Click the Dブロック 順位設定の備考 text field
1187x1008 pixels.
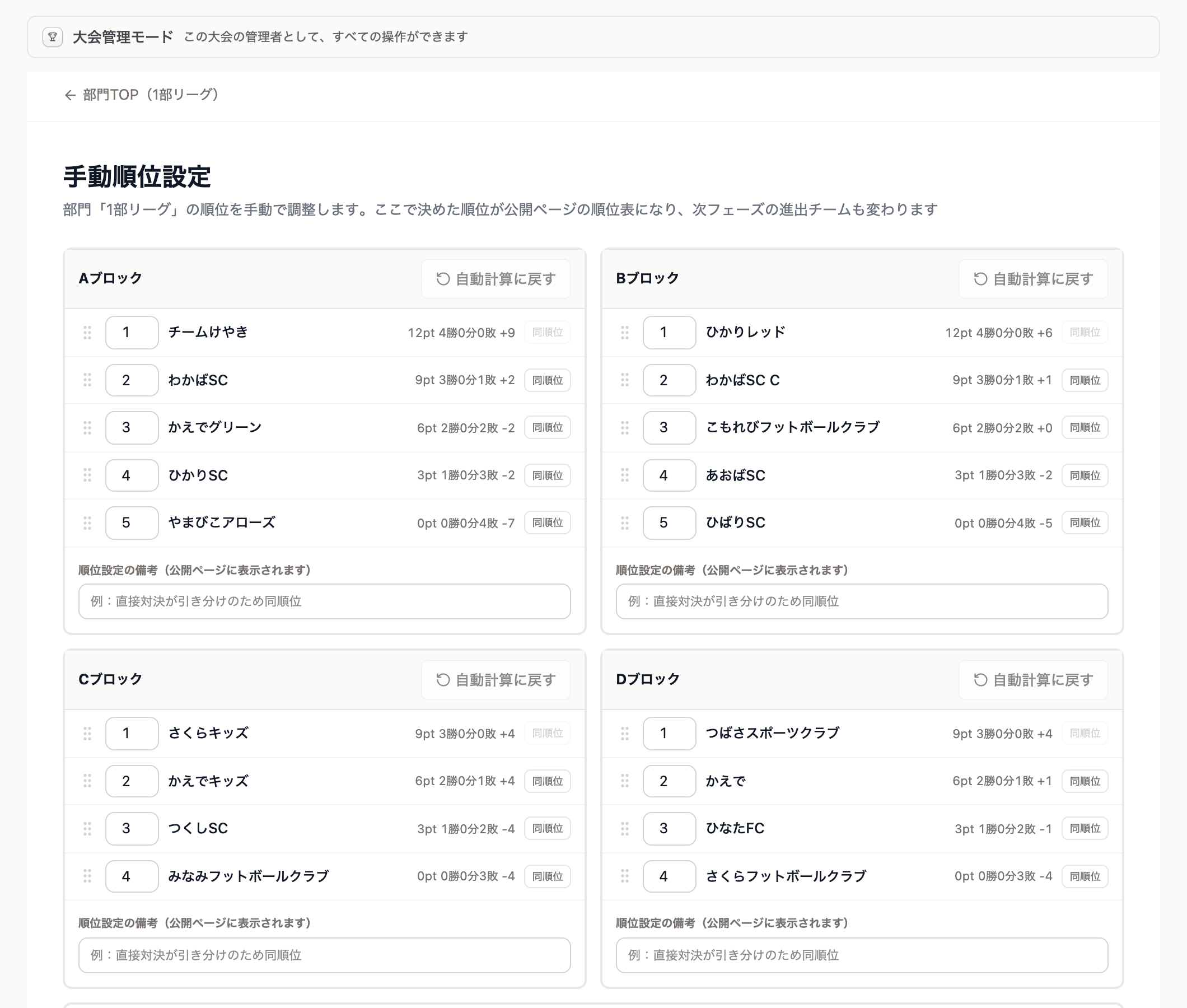(862, 955)
